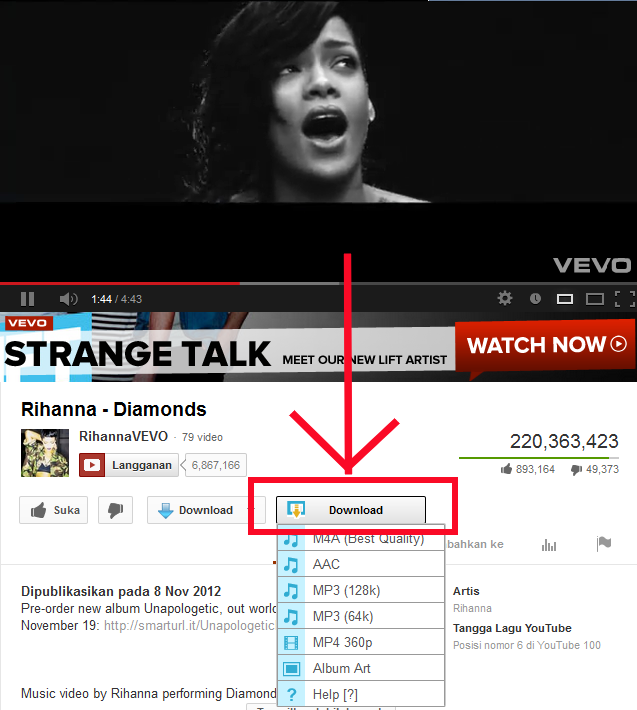Viewport: 637px width, 710px height.
Task: Subscribe using the Langganan button
Action: (129, 465)
